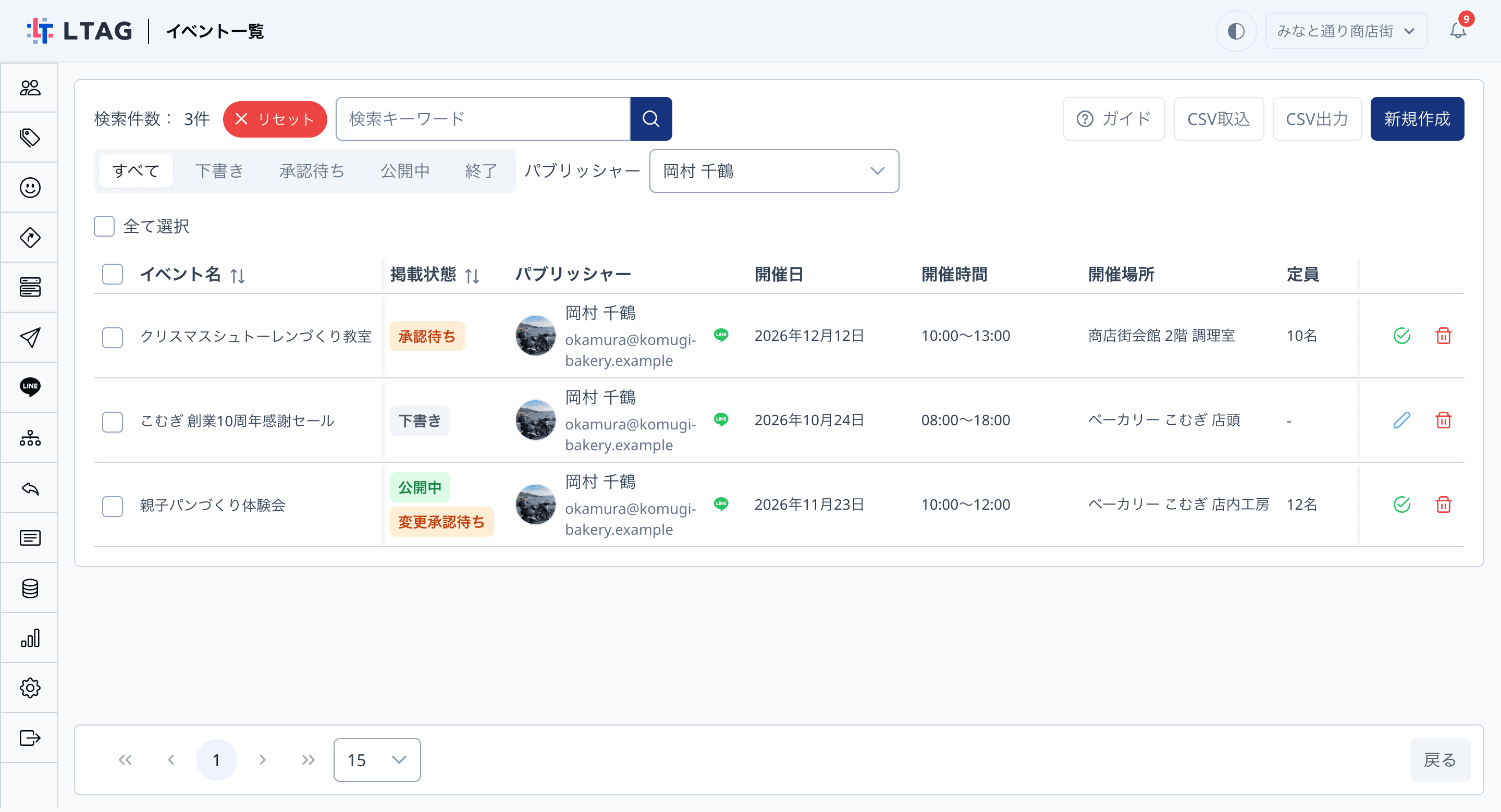
Task: Switch to the 公開中 tab
Action: [405, 171]
